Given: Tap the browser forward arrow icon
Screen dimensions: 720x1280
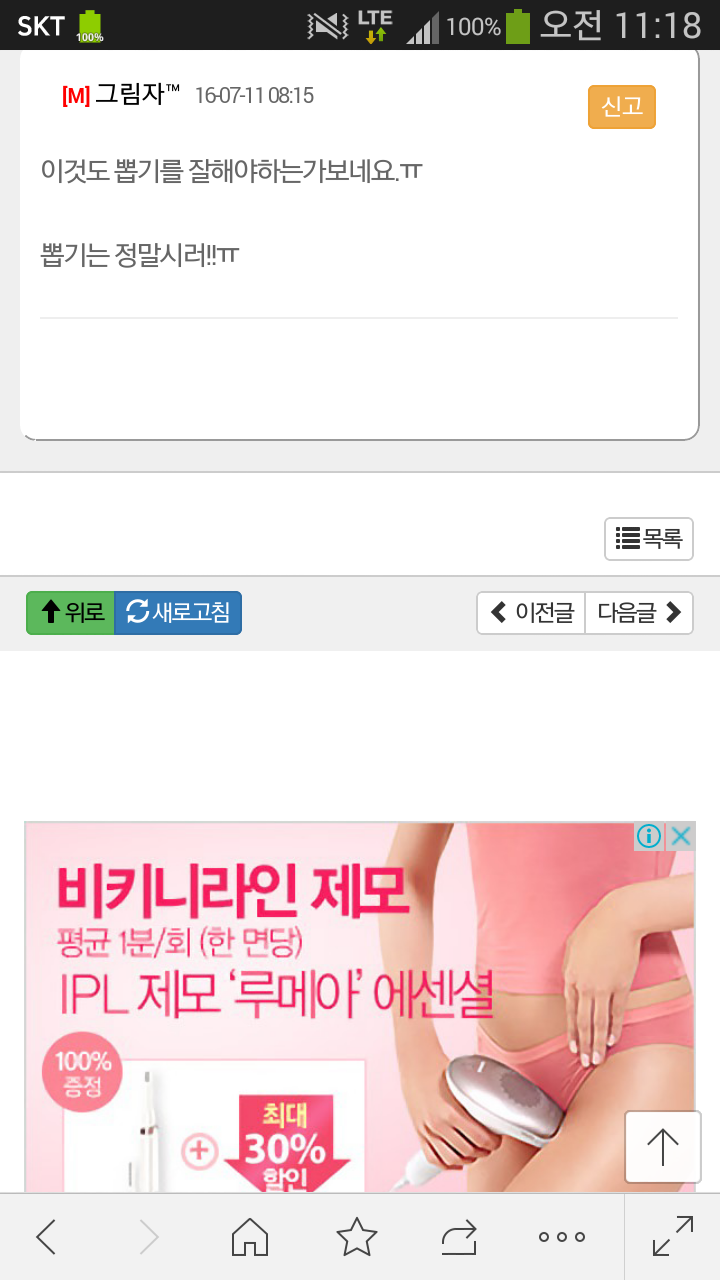Looking at the screenshot, I should tap(149, 1237).
